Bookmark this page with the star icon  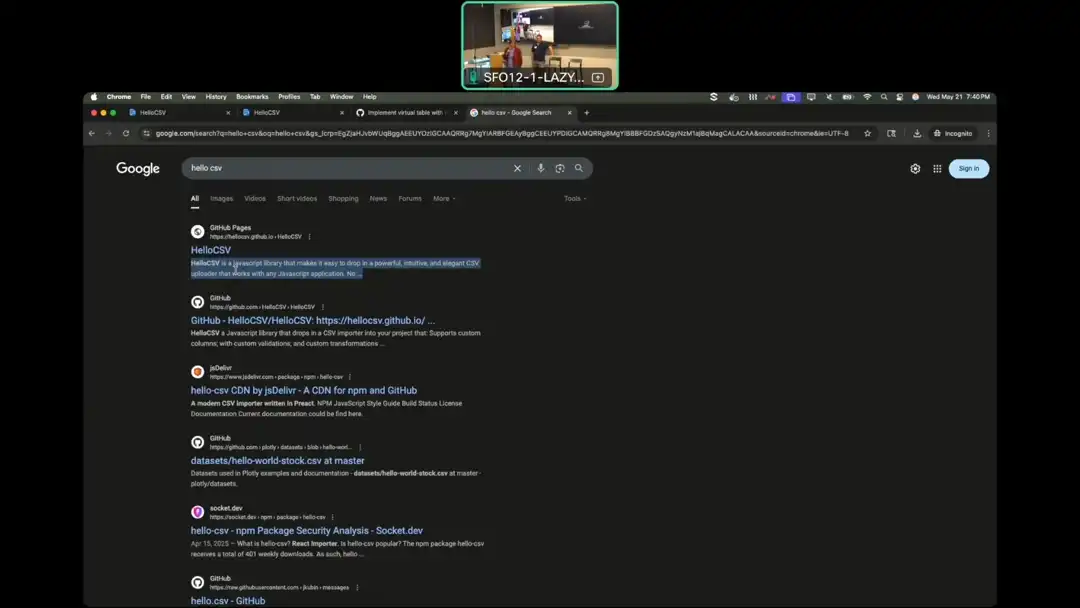[x=867, y=134]
